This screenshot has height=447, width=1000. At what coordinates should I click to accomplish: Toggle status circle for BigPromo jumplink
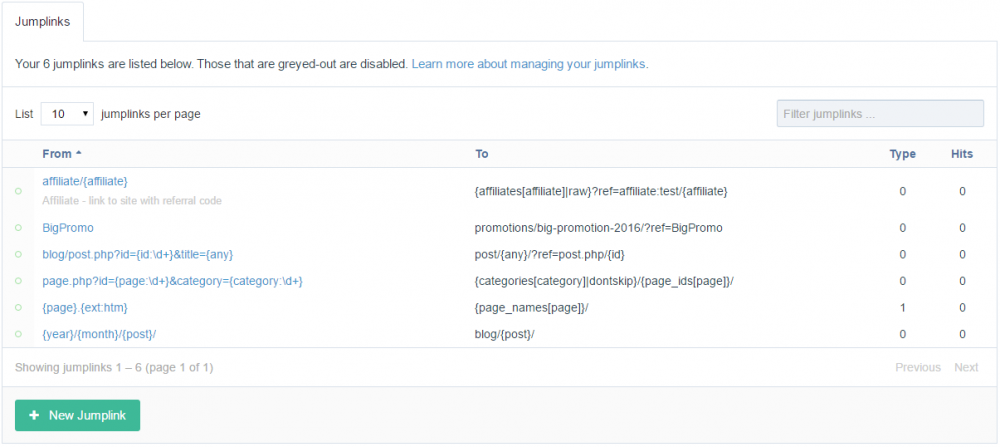(18, 228)
